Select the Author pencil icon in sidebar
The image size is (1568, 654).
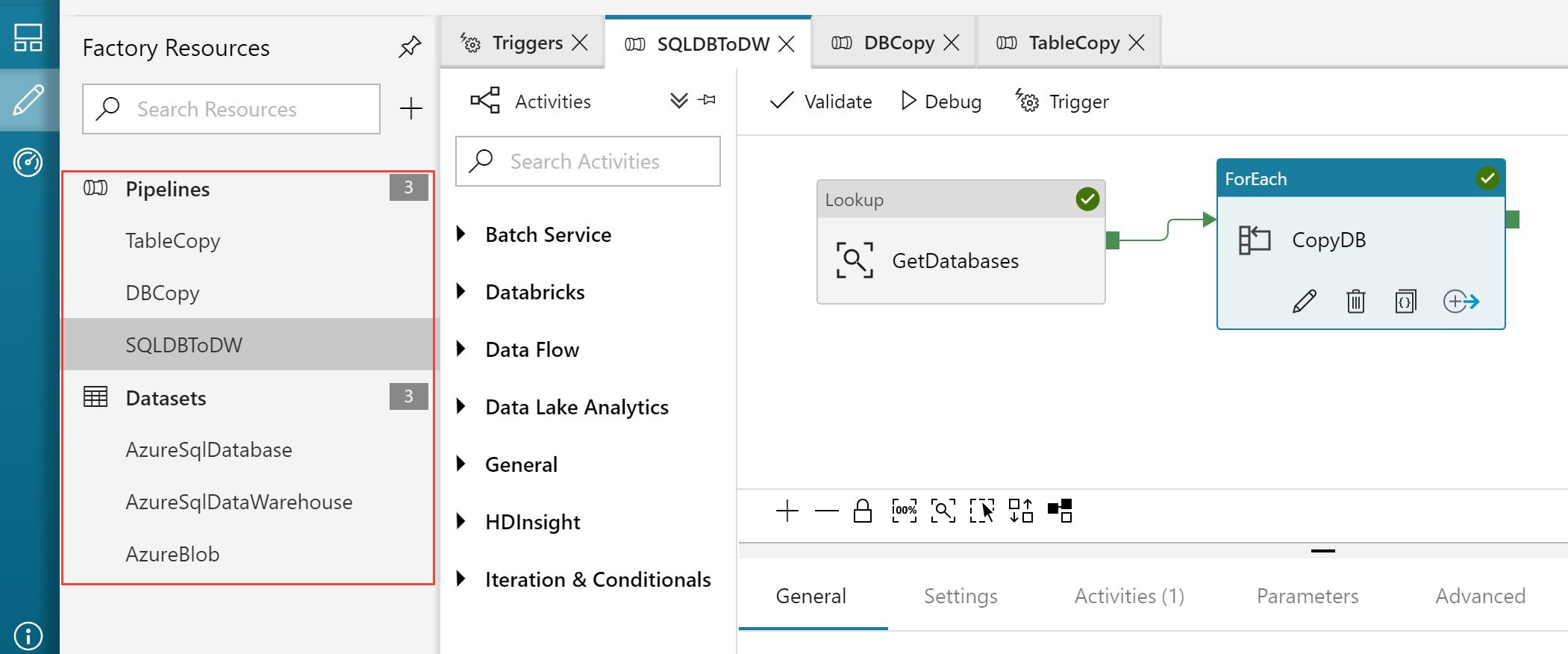pyautogui.click(x=28, y=100)
